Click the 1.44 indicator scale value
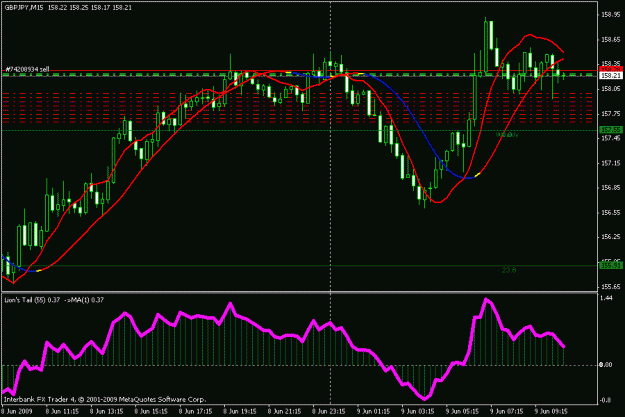Viewport: 625px width, 417px height. [x=606, y=298]
